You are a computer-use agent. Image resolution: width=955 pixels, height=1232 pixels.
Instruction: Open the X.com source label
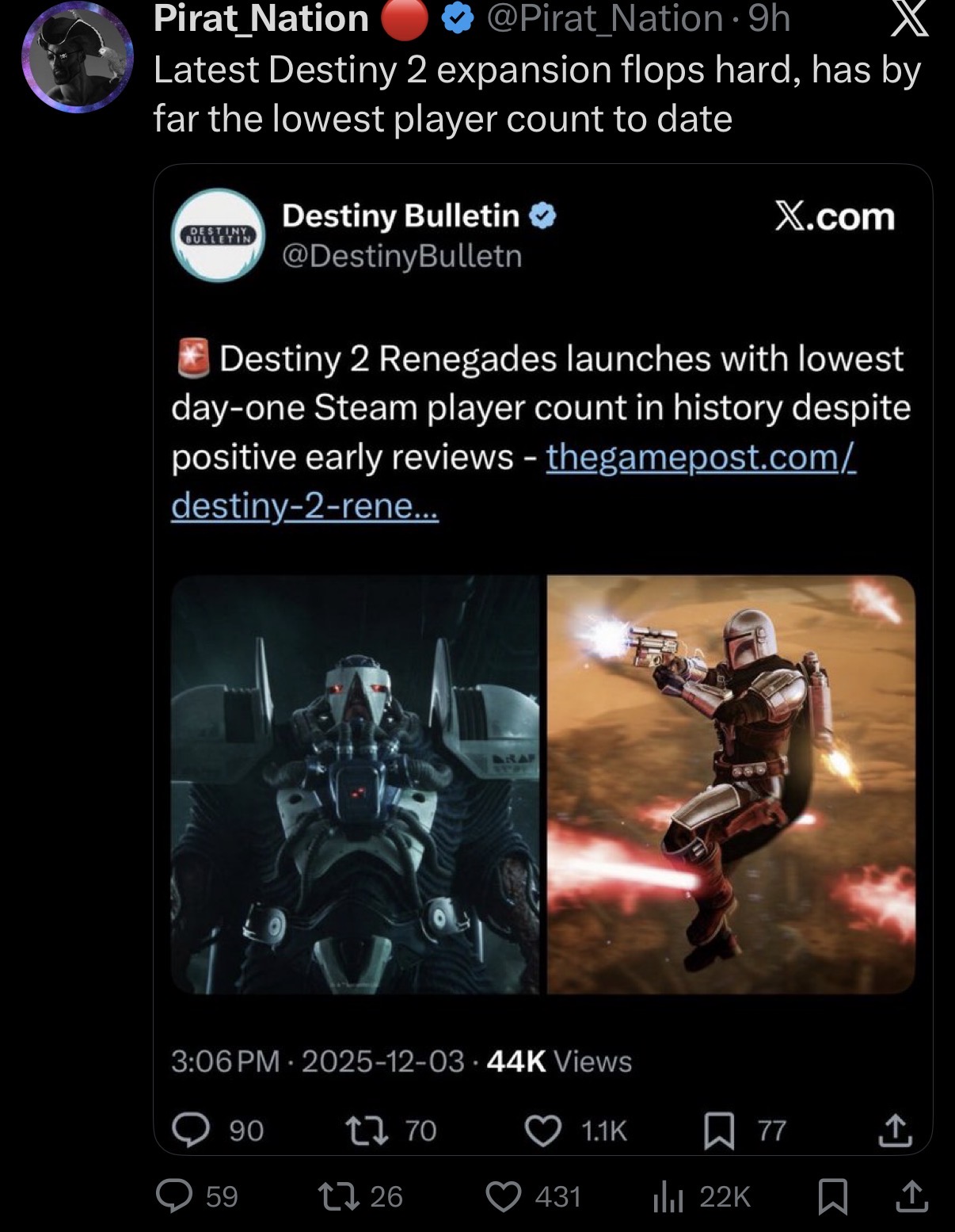(834, 216)
